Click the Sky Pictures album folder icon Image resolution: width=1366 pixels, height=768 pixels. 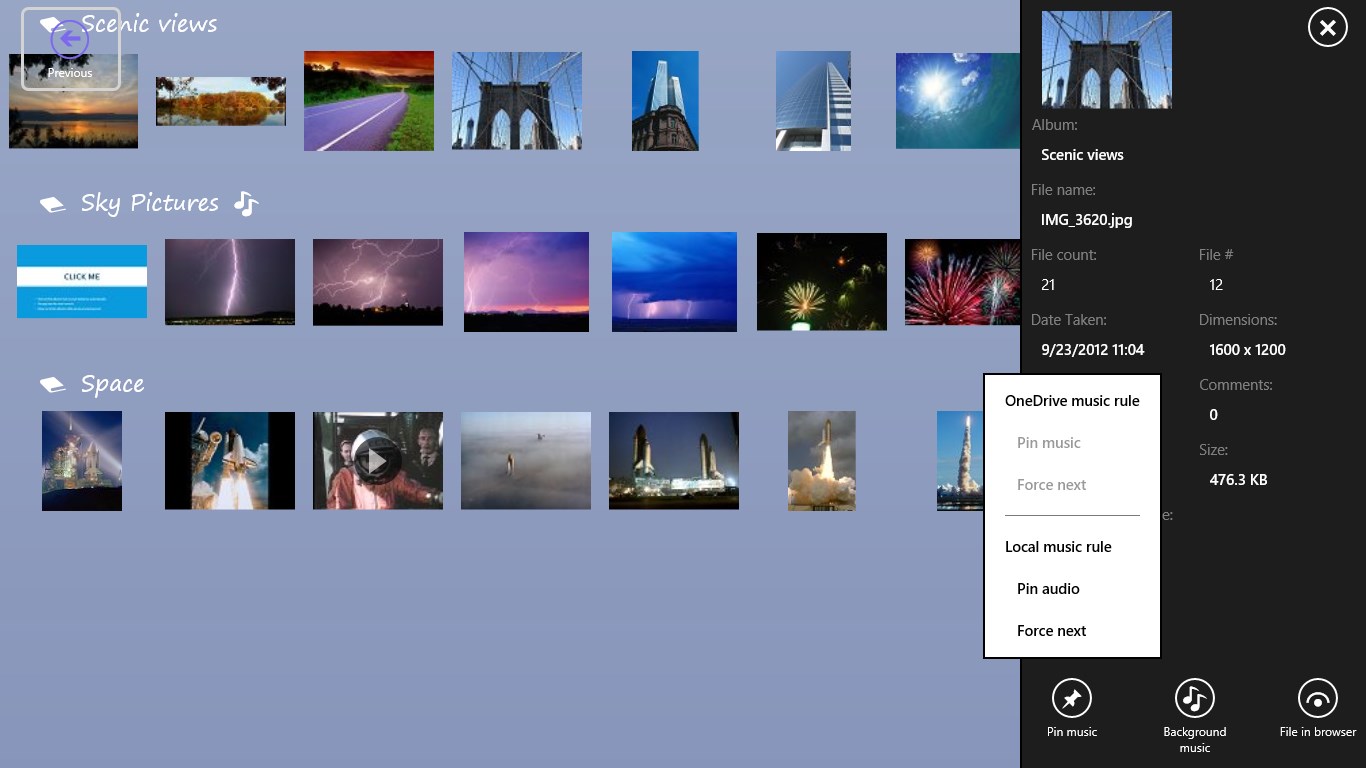(x=52, y=204)
